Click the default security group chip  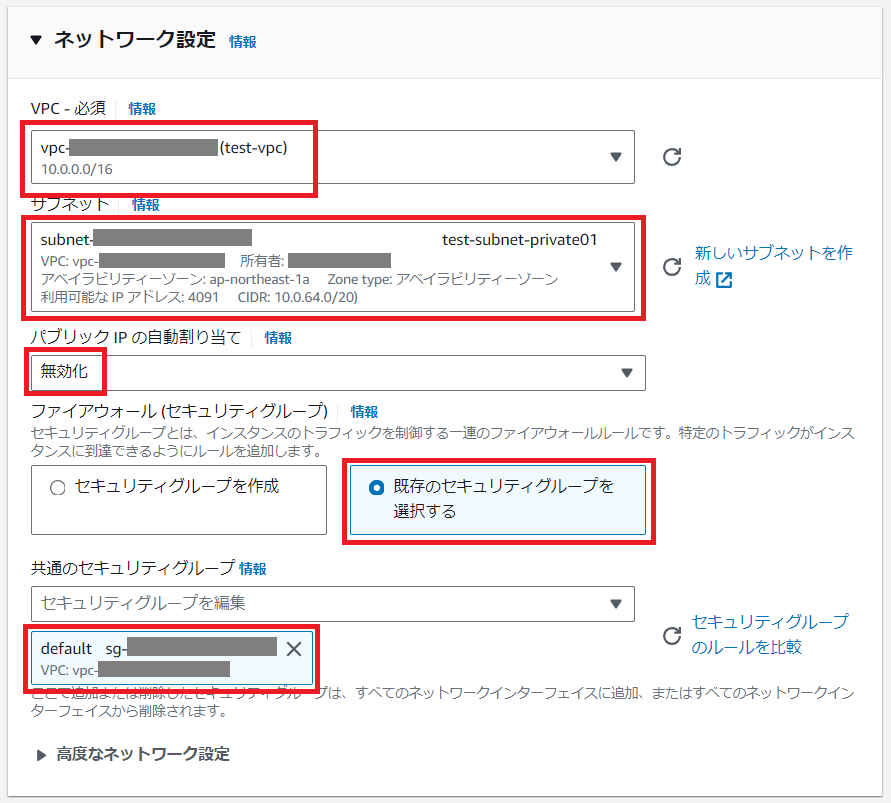point(150,653)
